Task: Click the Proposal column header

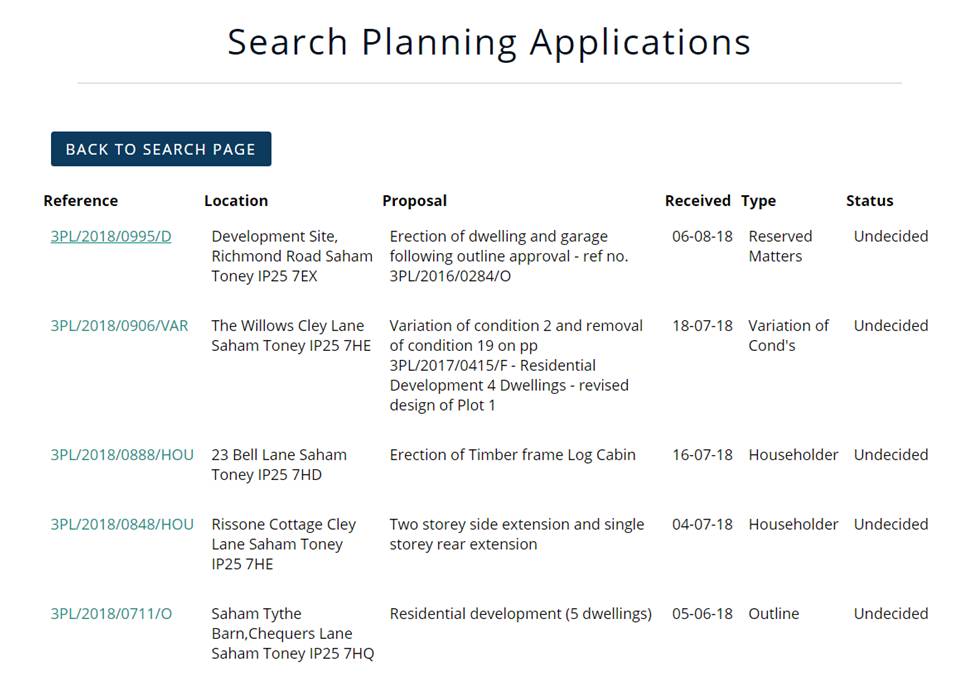Action: pos(415,201)
